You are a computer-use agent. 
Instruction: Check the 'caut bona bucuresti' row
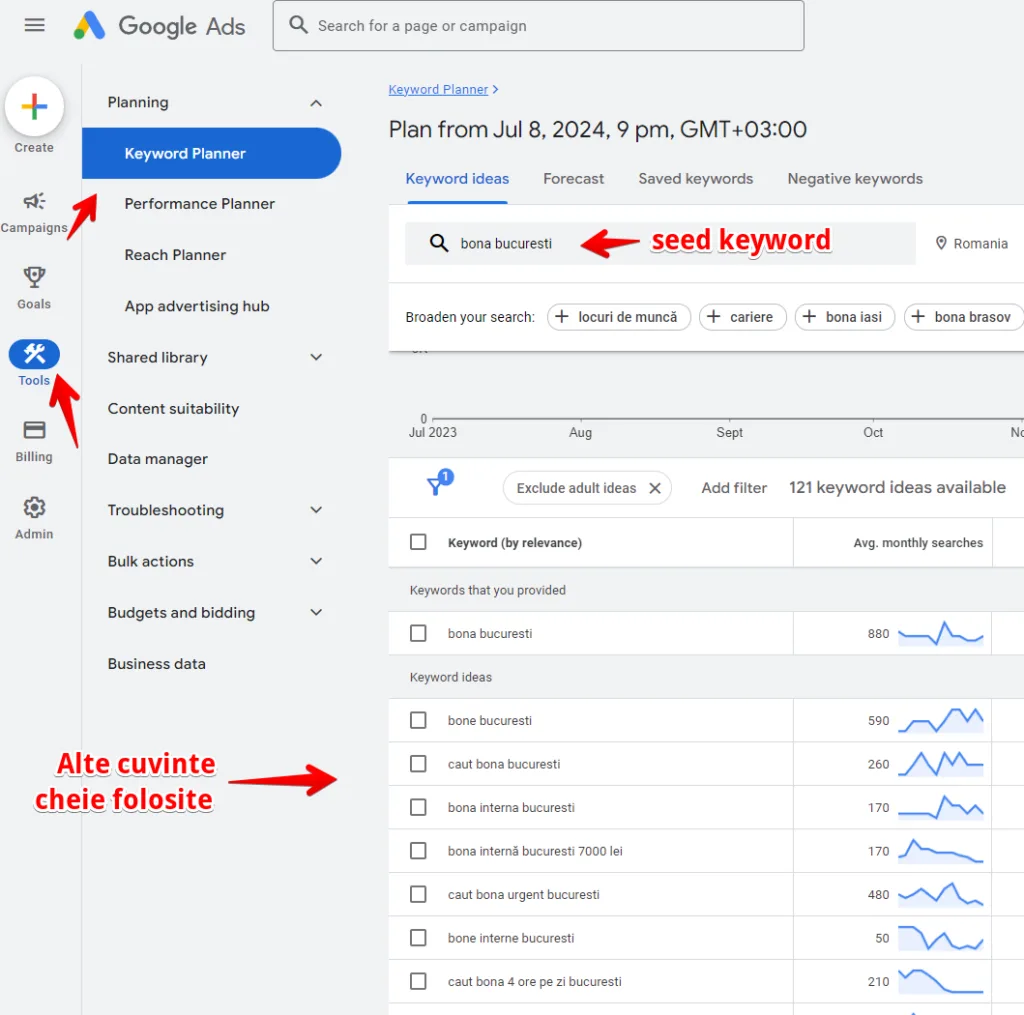click(418, 764)
